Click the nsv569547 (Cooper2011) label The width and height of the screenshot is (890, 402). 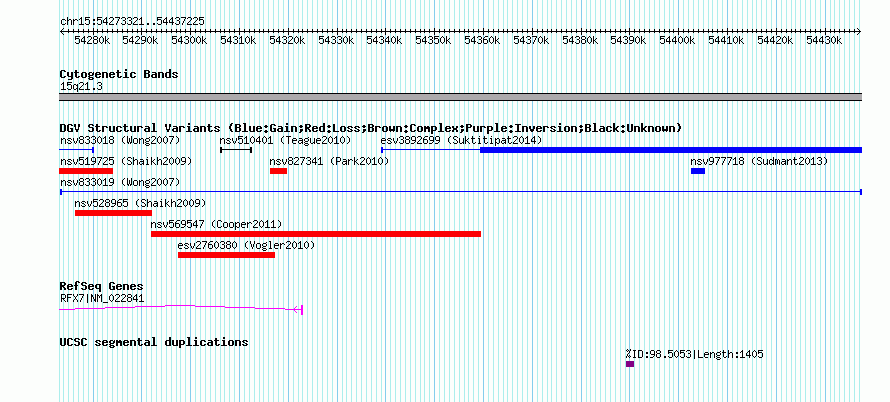click(216, 224)
